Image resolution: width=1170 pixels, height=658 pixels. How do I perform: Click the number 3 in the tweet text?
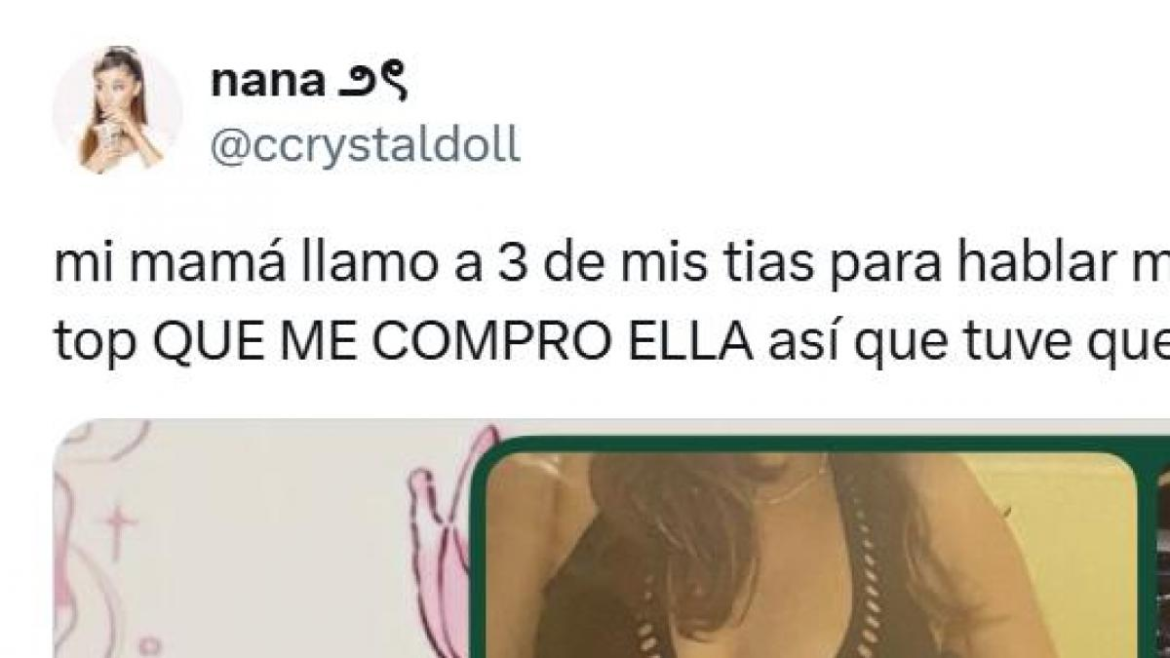[513, 265]
